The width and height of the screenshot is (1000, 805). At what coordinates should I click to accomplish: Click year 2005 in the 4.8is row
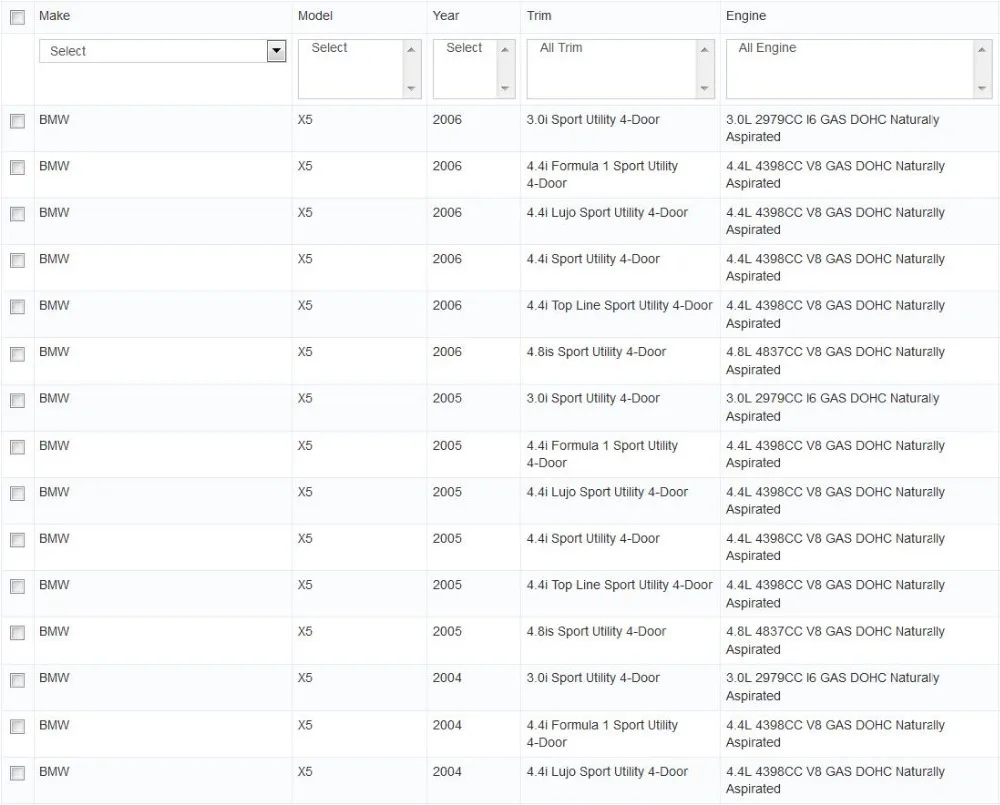click(x=447, y=631)
